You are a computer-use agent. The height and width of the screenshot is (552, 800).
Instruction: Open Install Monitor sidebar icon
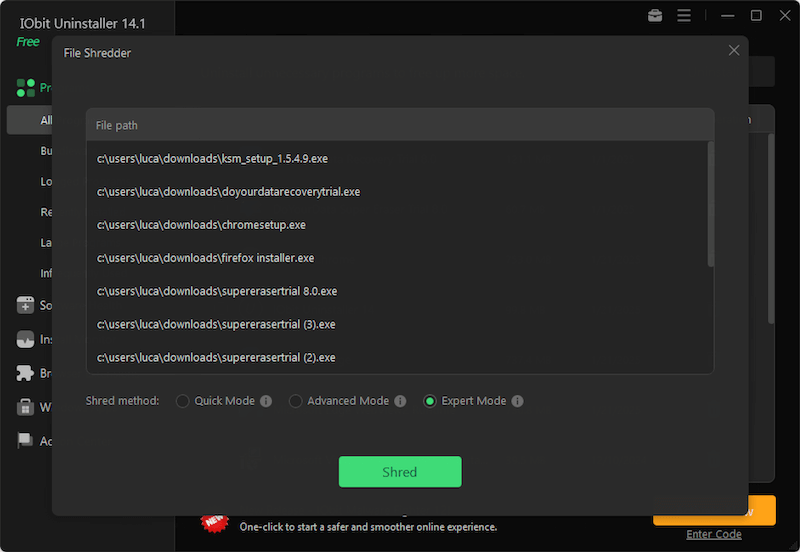(x=25, y=339)
